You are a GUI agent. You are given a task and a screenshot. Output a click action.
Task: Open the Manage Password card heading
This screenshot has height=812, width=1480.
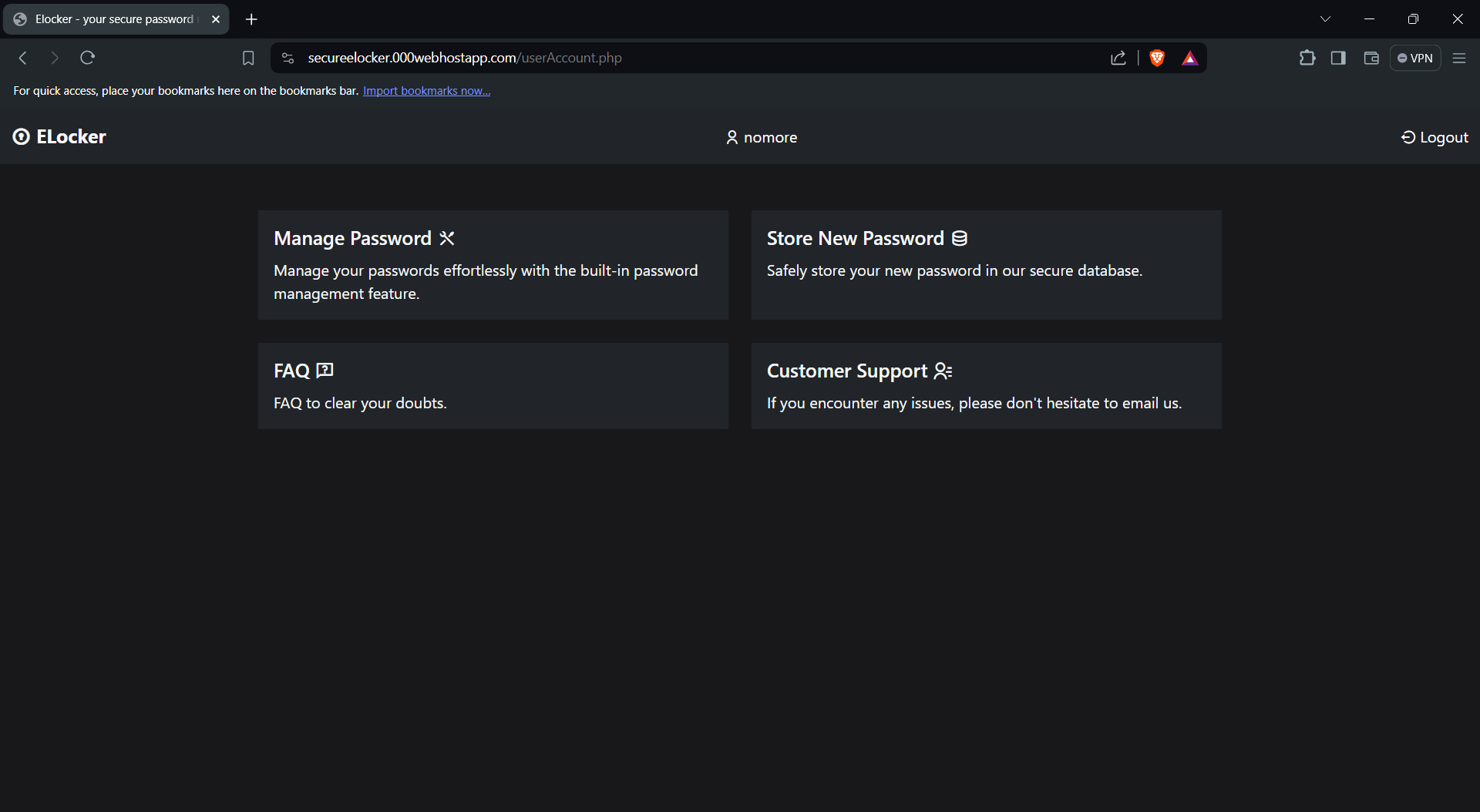(x=352, y=239)
